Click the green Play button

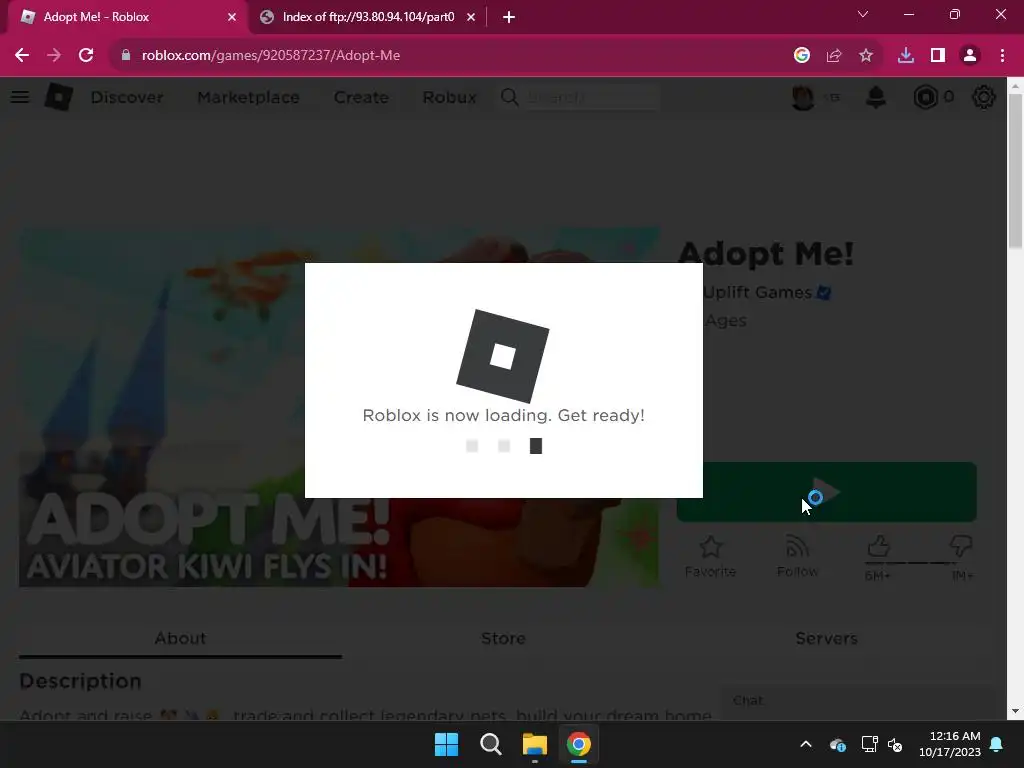coord(827,492)
